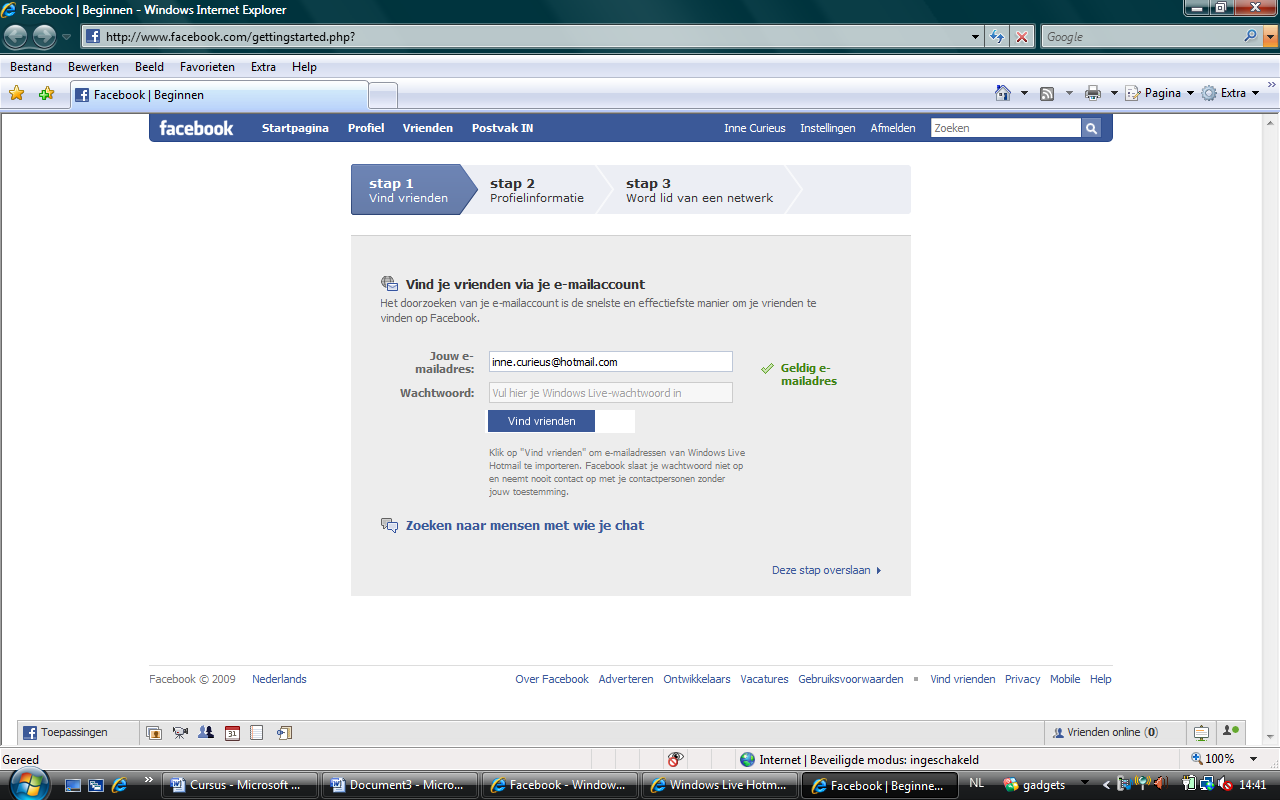Open the Events calendar icon in the bottom bar
This screenshot has width=1280, height=800.
[x=232, y=733]
